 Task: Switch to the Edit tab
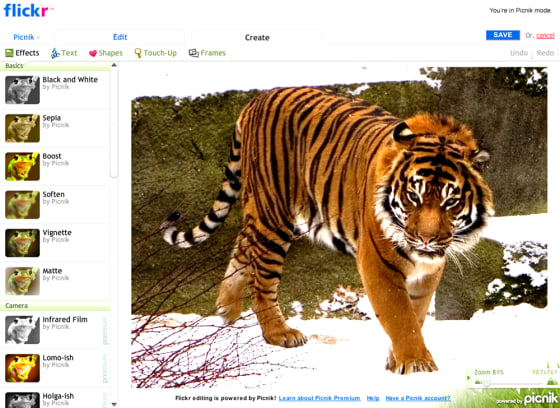tap(120, 37)
